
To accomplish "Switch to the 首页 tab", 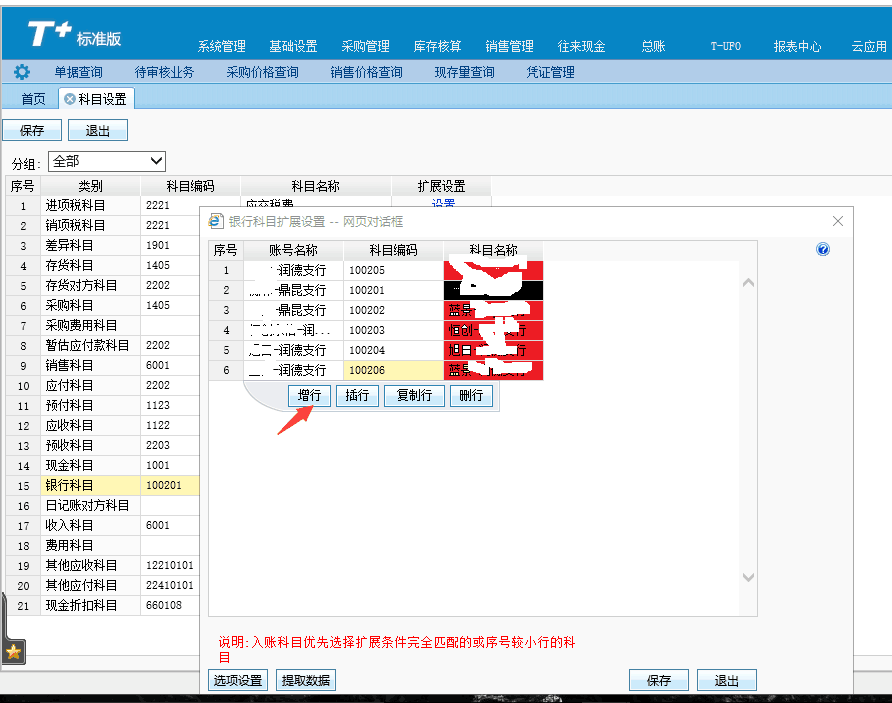I will pyautogui.click(x=33, y=99).
